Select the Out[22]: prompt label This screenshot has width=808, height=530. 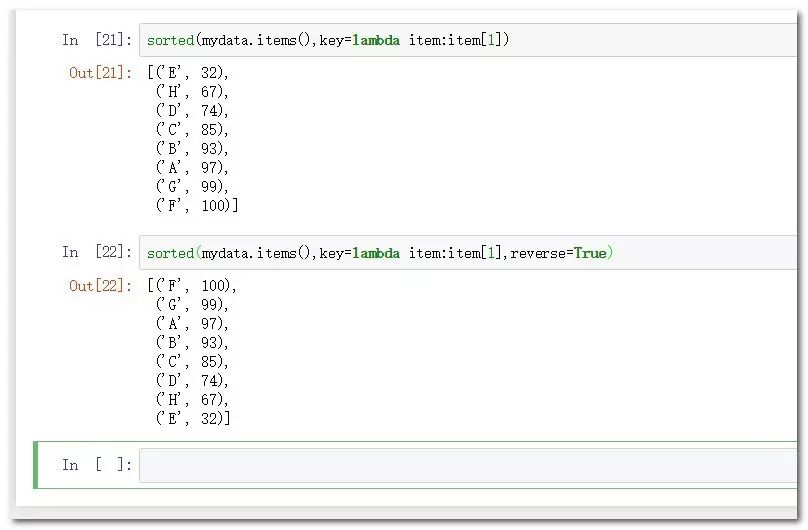[100, 285]
